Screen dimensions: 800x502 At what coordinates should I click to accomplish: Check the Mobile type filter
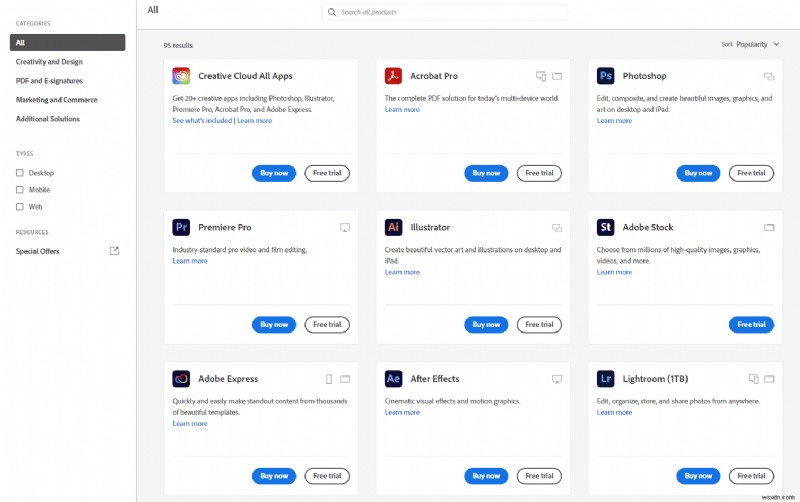coord(20,190)
